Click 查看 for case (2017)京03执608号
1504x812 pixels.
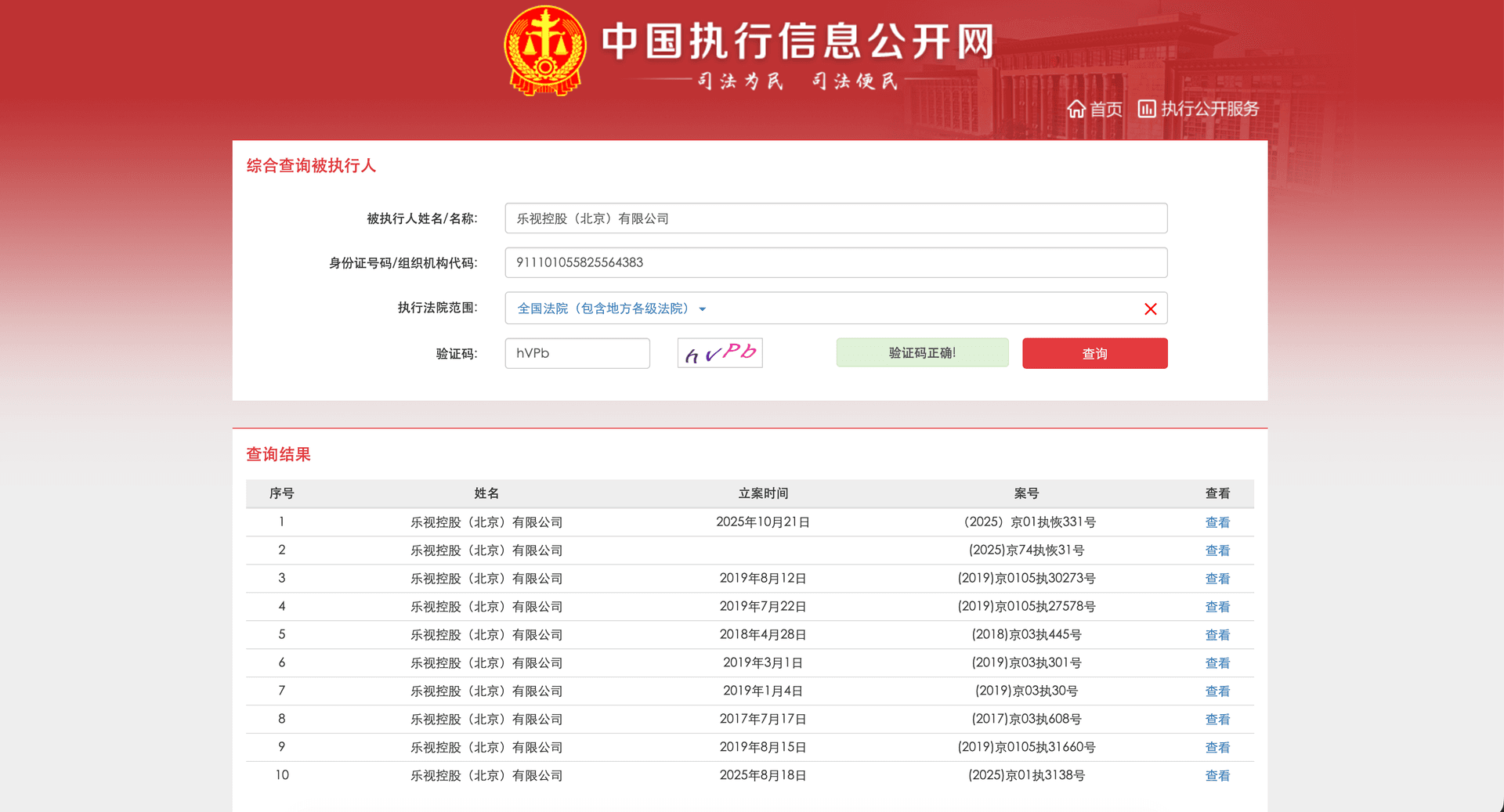tap(1217, 719)
